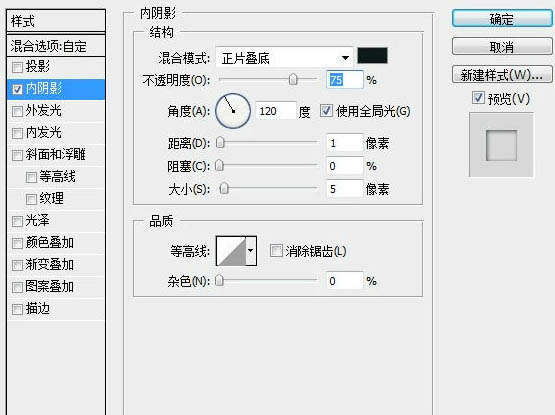Click the 大小 size slider handle
This screenshot has width=555, height=415.
coord(224,188)
